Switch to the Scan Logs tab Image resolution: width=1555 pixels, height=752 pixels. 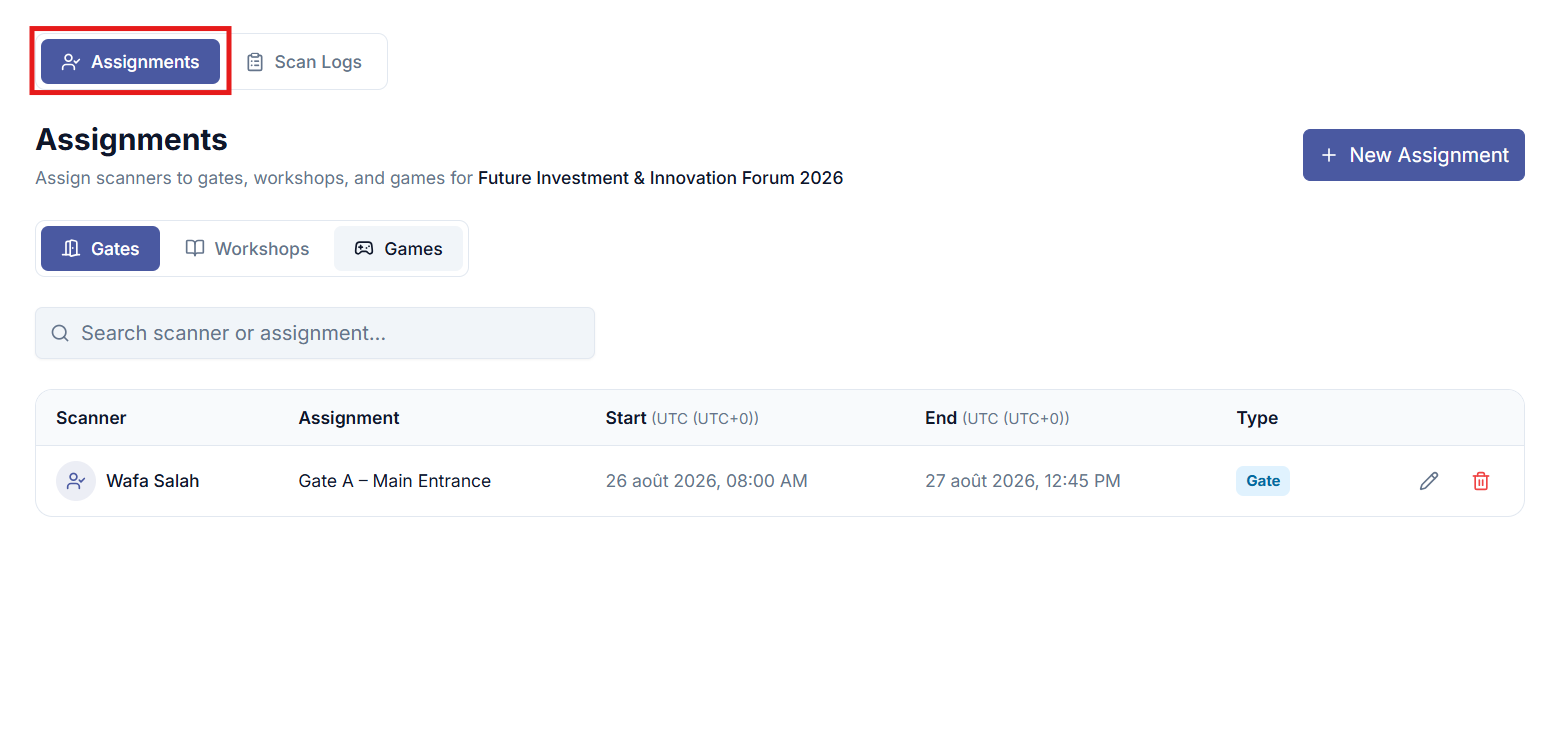tap(305, 62)
